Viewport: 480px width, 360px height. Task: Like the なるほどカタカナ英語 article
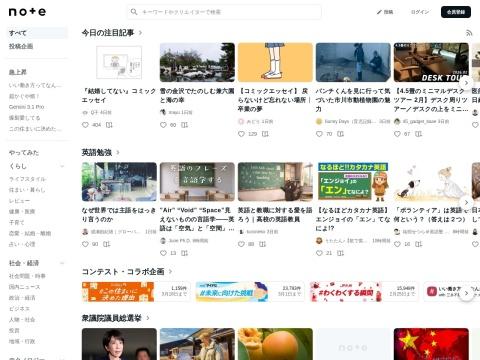(x=319, y=253)
